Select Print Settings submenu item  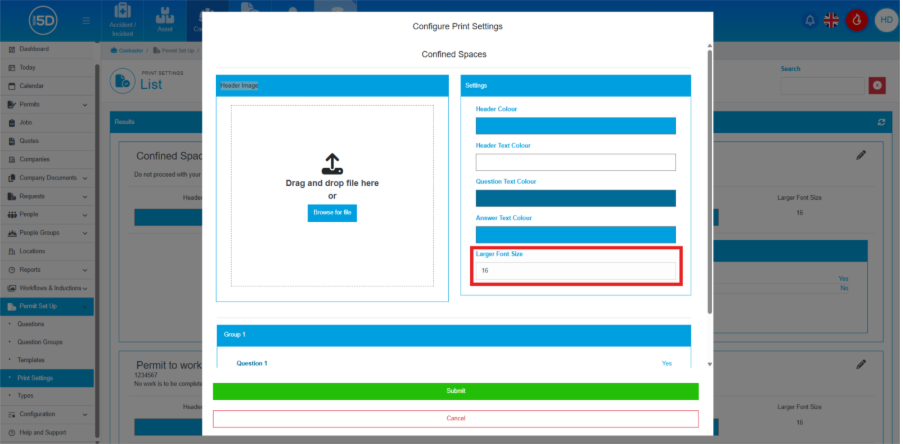click(x=47, y=378)
